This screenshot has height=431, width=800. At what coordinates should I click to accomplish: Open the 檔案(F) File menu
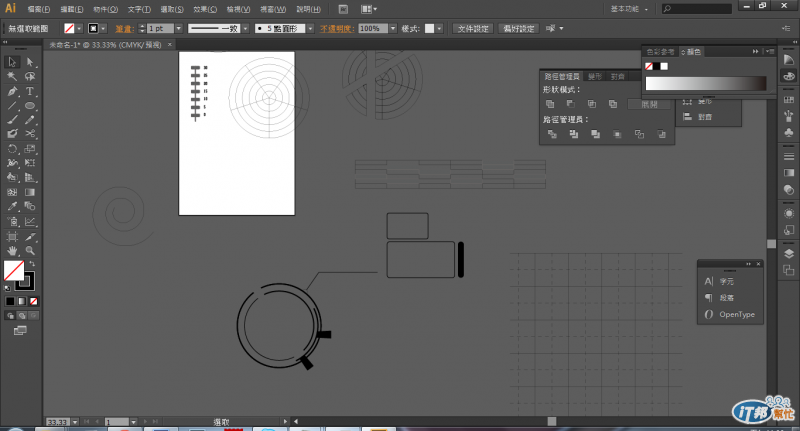point(39,9)
